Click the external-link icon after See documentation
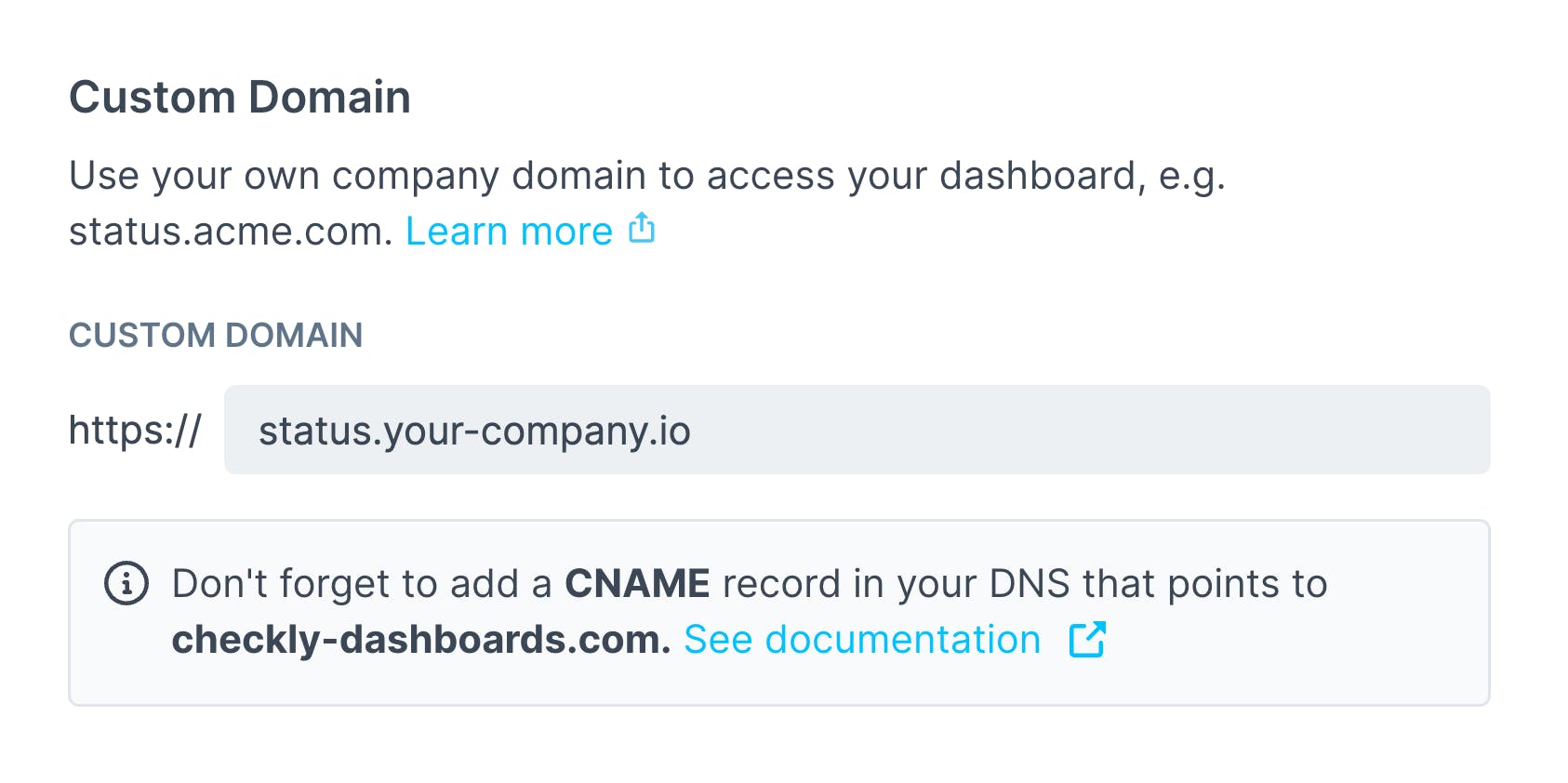The height and width of the screenshot is (783, 1568). pyautogui.click(x=1086, y=639)
